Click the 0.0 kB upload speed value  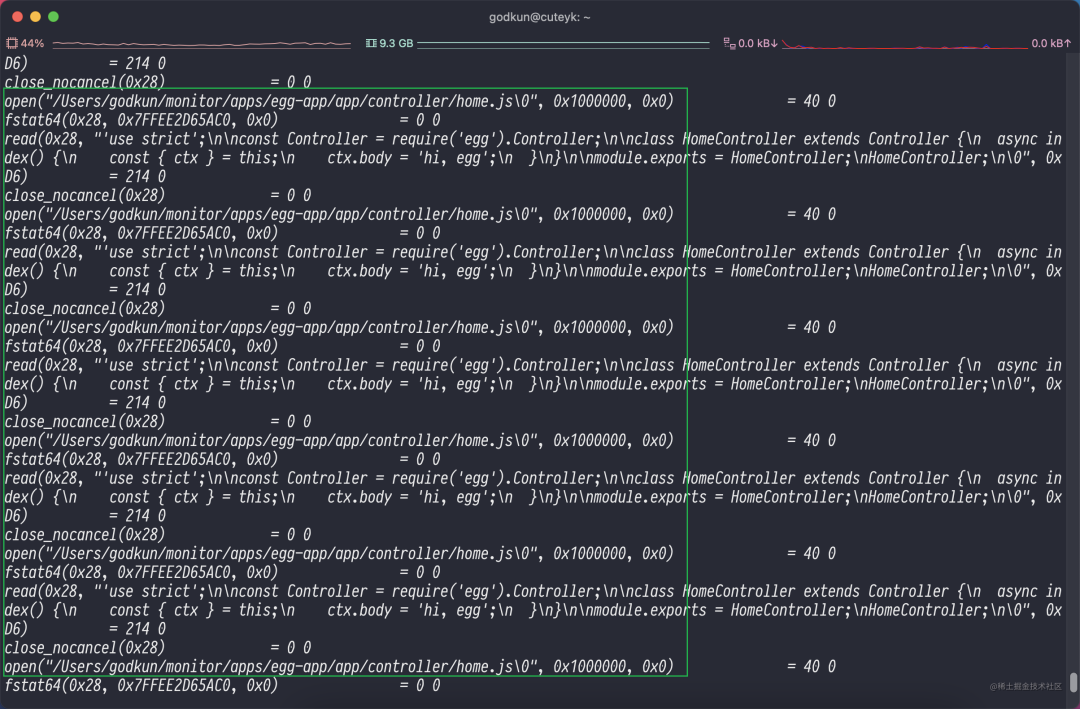(1051, 43)
